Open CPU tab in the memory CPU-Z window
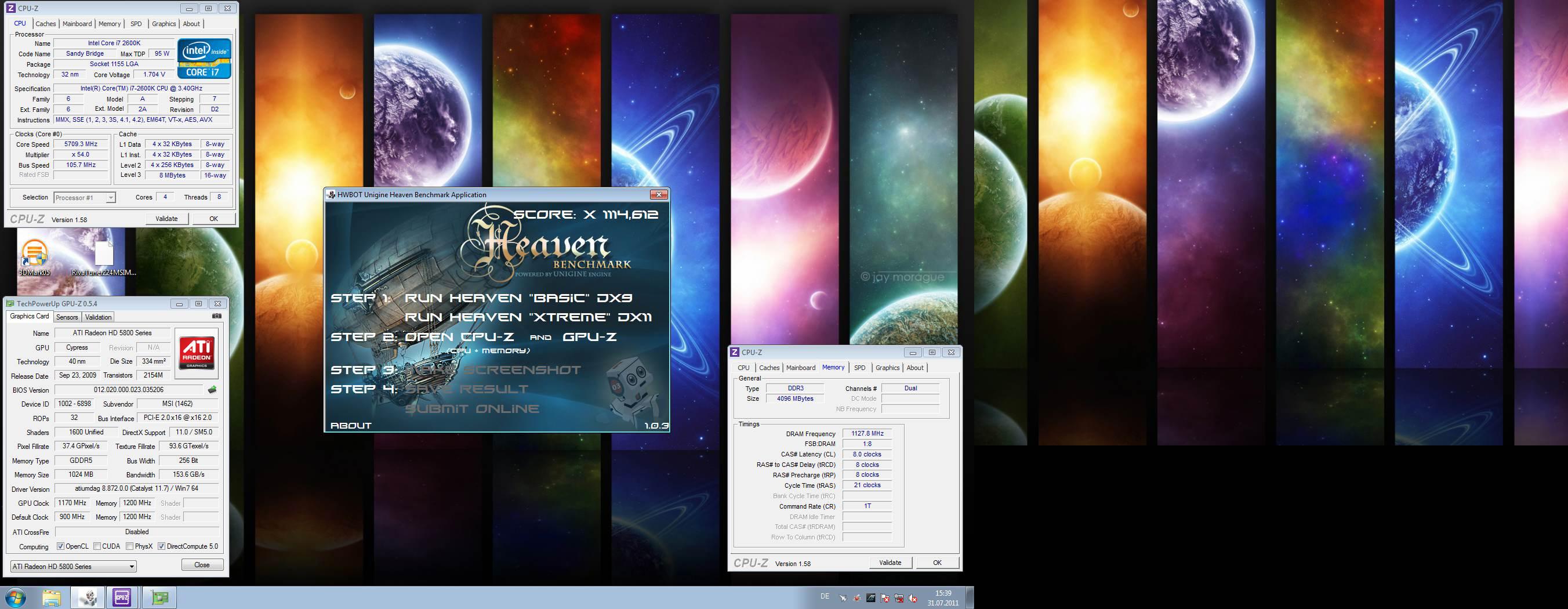This screenshot has width=1568, height=609. coord(744,368)
